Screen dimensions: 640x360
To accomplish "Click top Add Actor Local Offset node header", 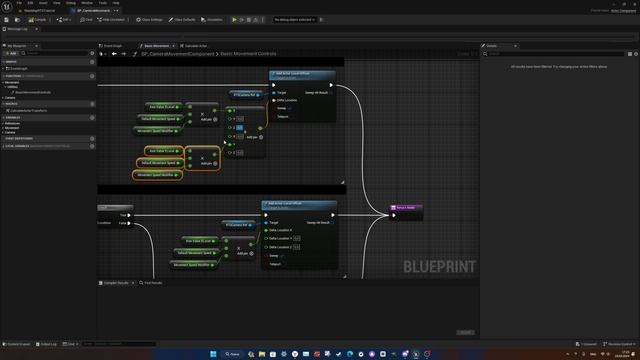I will 302,75.
